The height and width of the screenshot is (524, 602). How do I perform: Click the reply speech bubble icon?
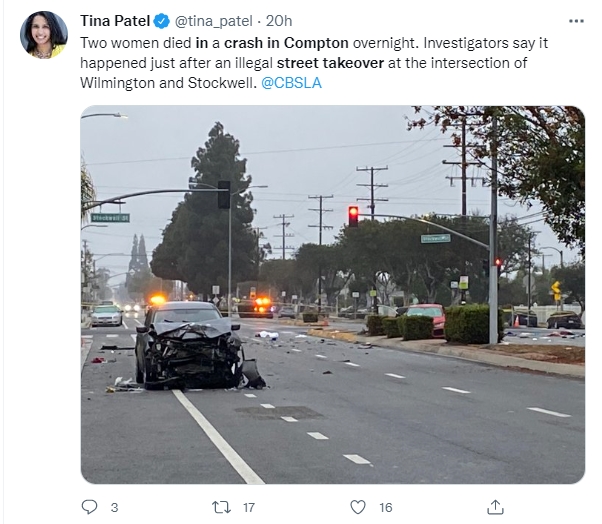[x=89, y=507]
